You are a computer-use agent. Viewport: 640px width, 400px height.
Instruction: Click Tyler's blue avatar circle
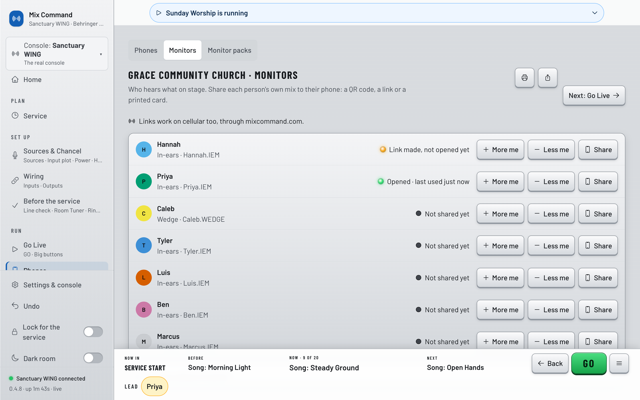click(144, 245)
